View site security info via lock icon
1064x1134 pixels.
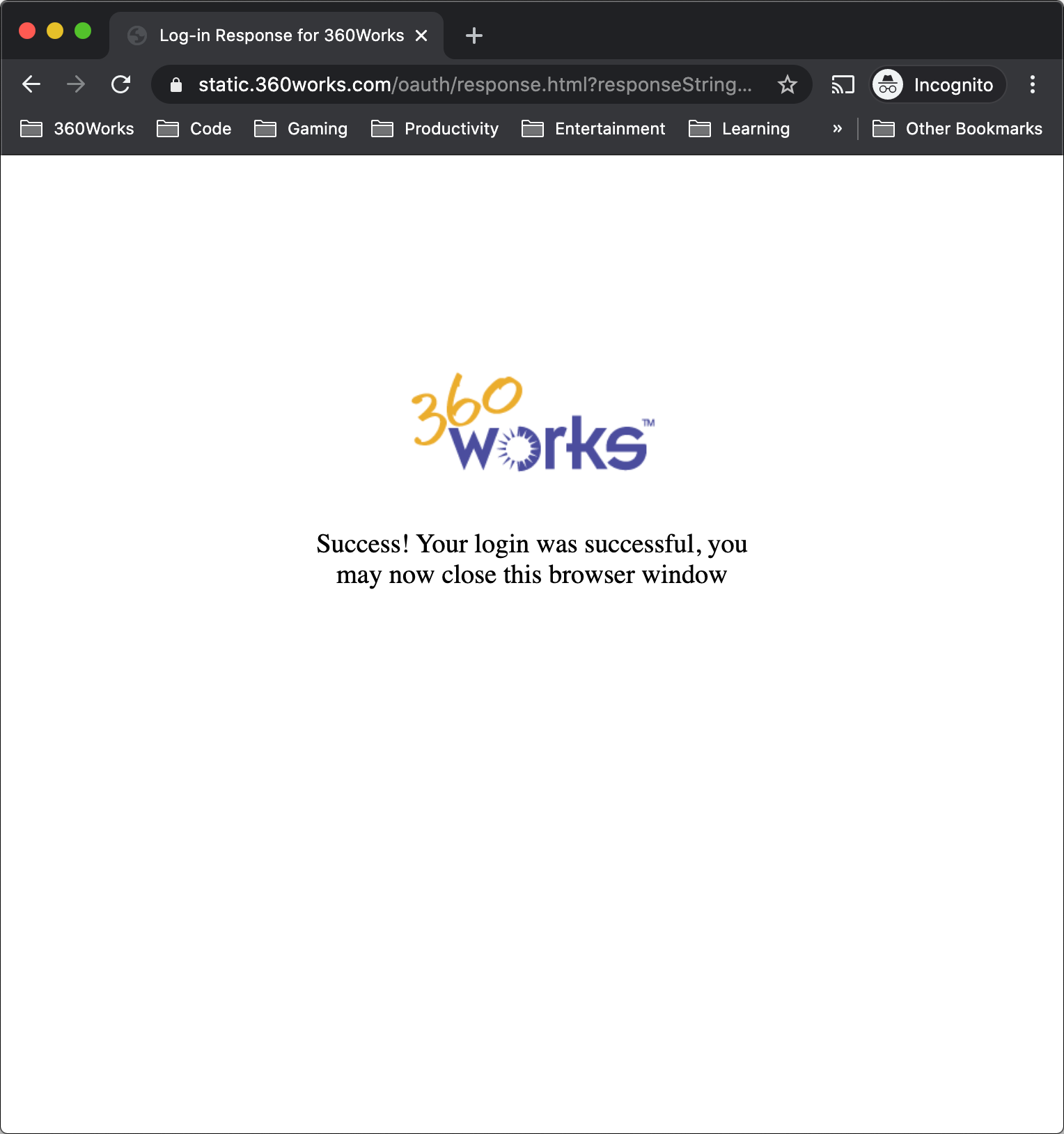(176, 84)
